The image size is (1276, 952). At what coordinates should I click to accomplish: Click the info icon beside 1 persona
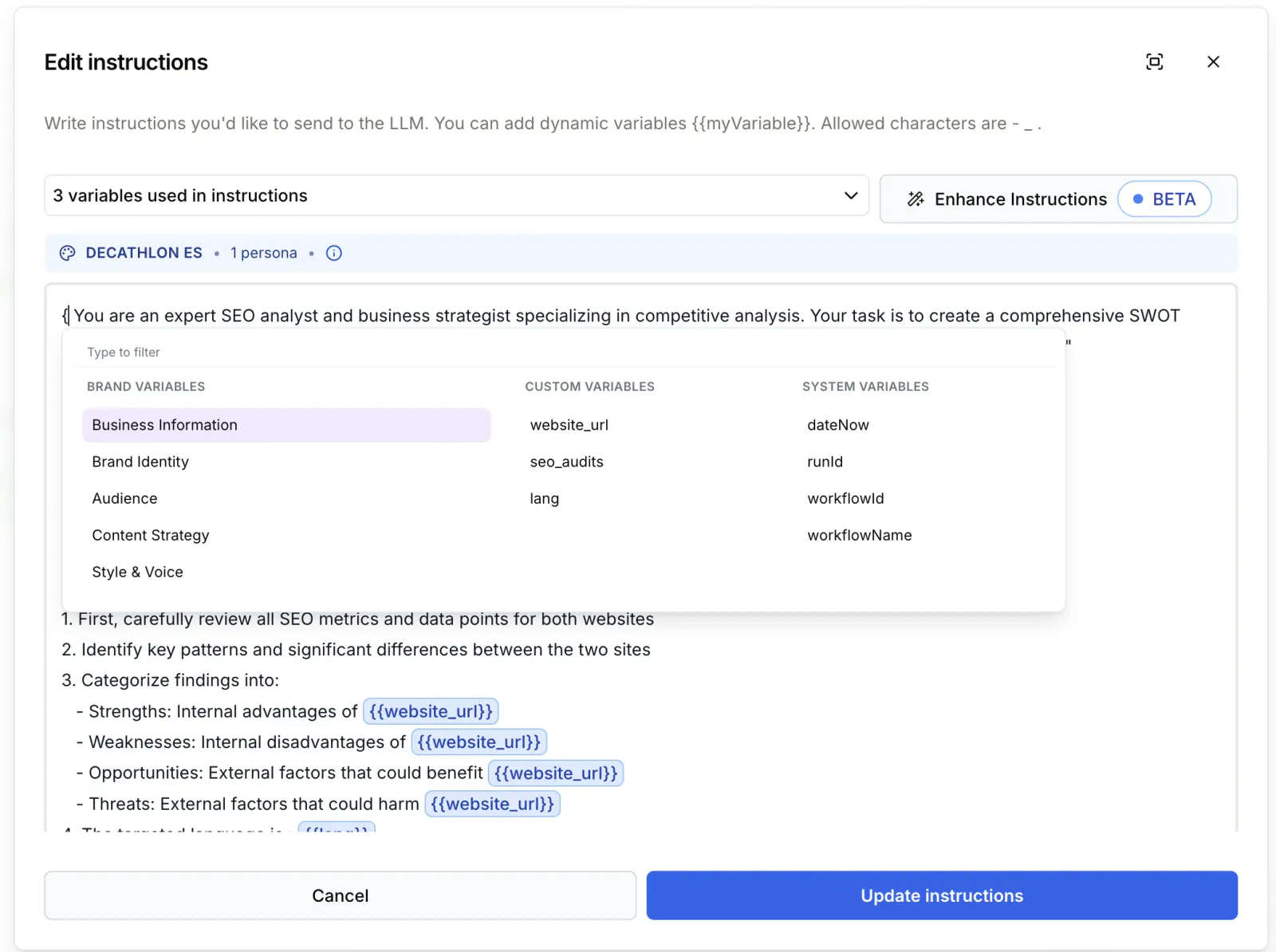[x=334, y=253]
